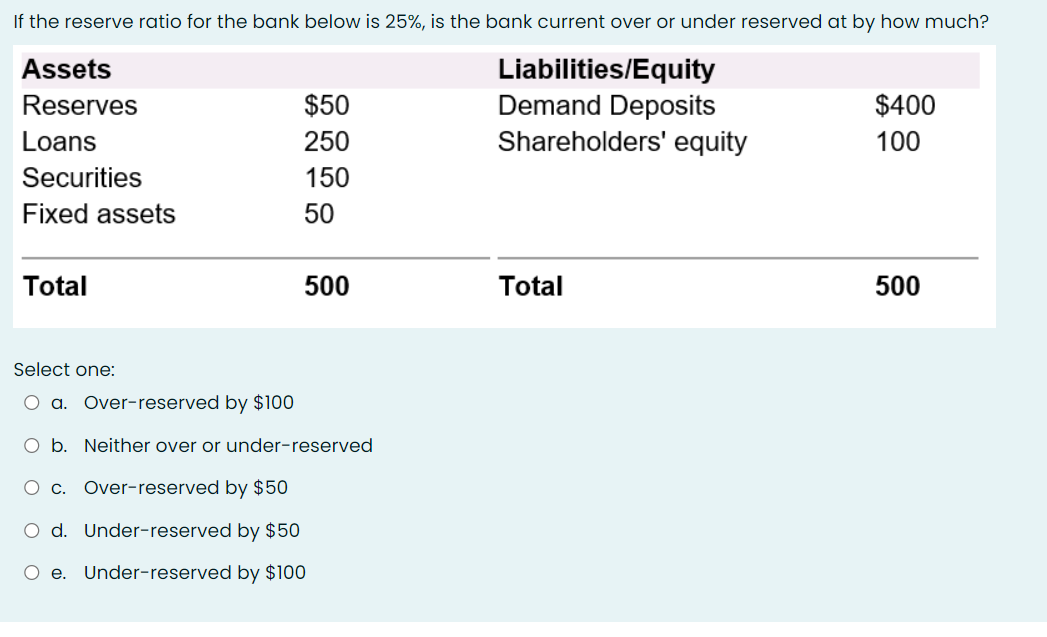
Task: Click the Demand Deposits row label
Action: click(606, 105)
